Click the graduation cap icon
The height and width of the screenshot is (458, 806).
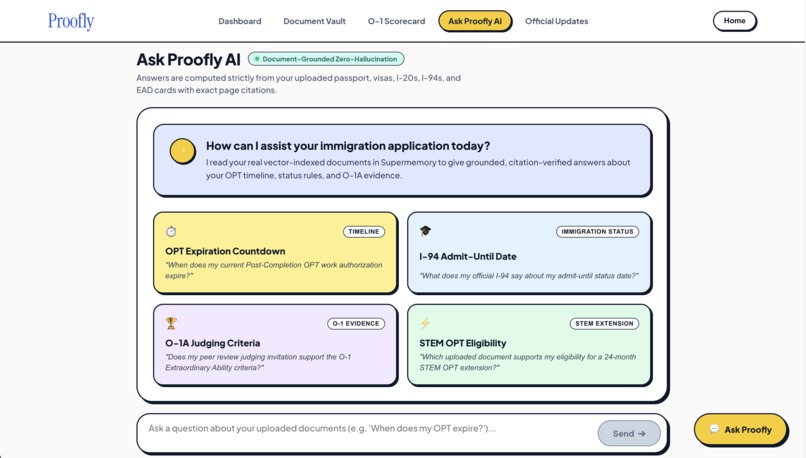point(425,231)
